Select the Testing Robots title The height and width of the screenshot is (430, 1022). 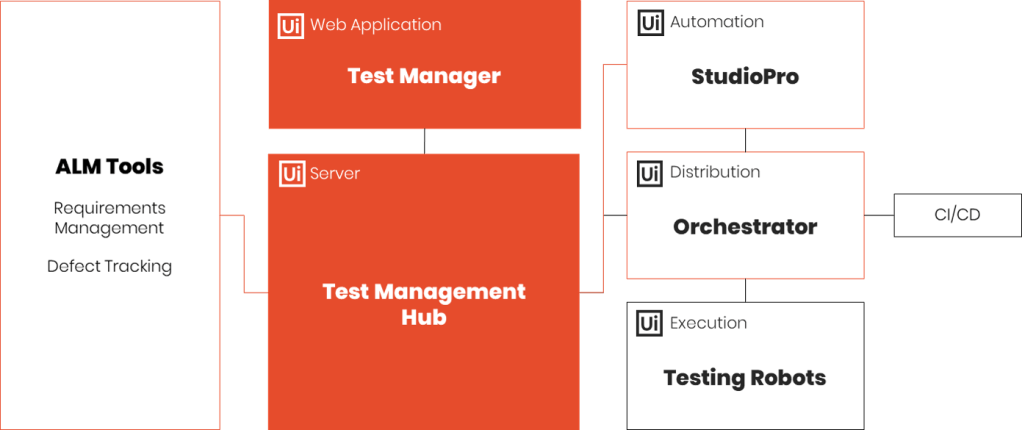pyautogui.click(x=745, y=378)
